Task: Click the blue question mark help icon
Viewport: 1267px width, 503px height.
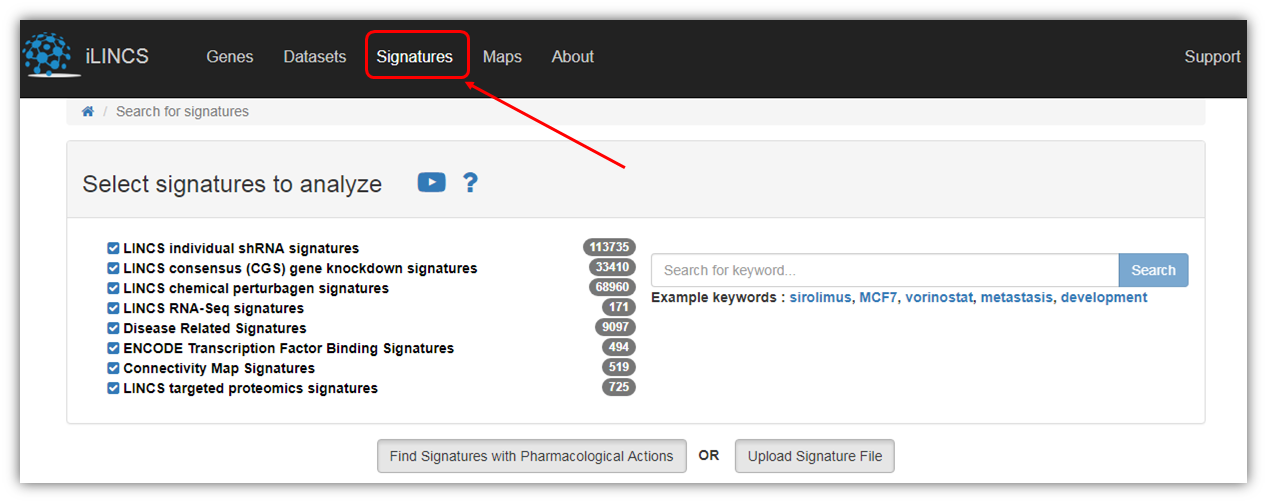Action: click(x=470, y=182)
